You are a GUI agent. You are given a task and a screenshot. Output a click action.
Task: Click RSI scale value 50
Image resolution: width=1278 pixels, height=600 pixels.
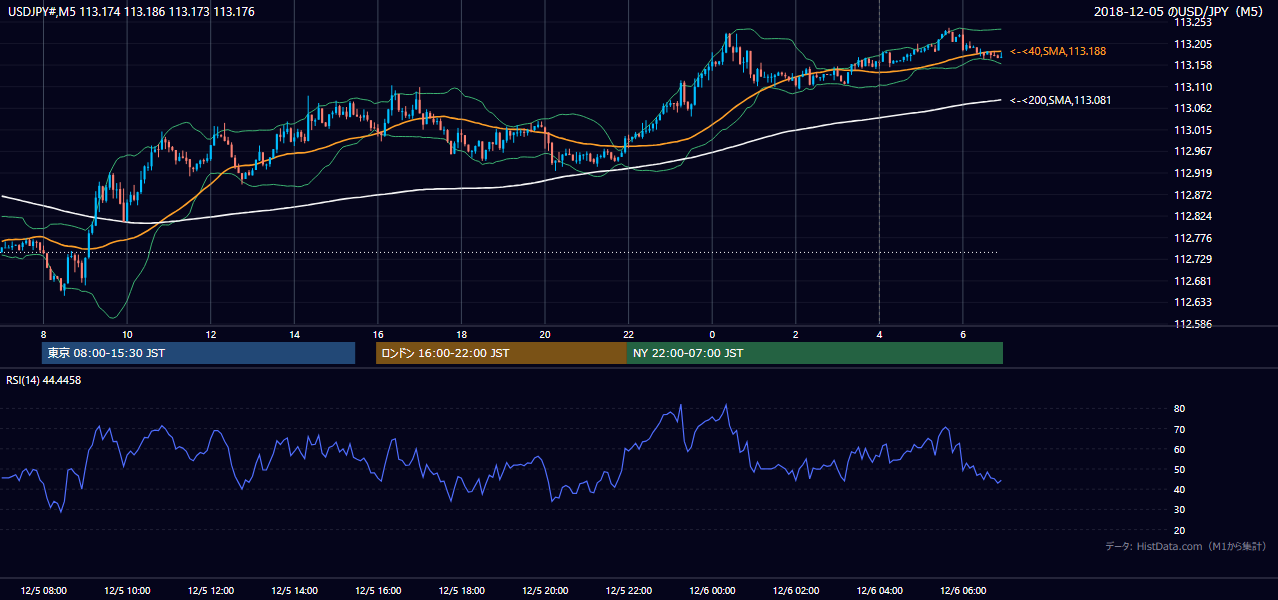click(1180, 470)
